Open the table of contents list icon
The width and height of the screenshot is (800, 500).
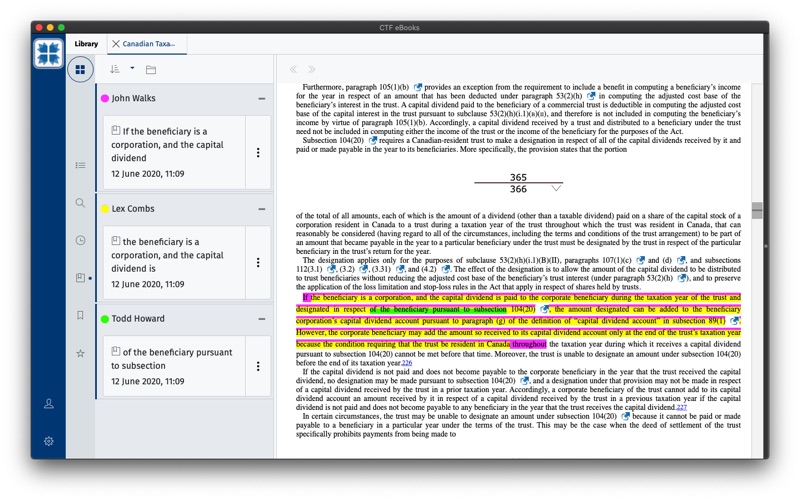(80, 165)
